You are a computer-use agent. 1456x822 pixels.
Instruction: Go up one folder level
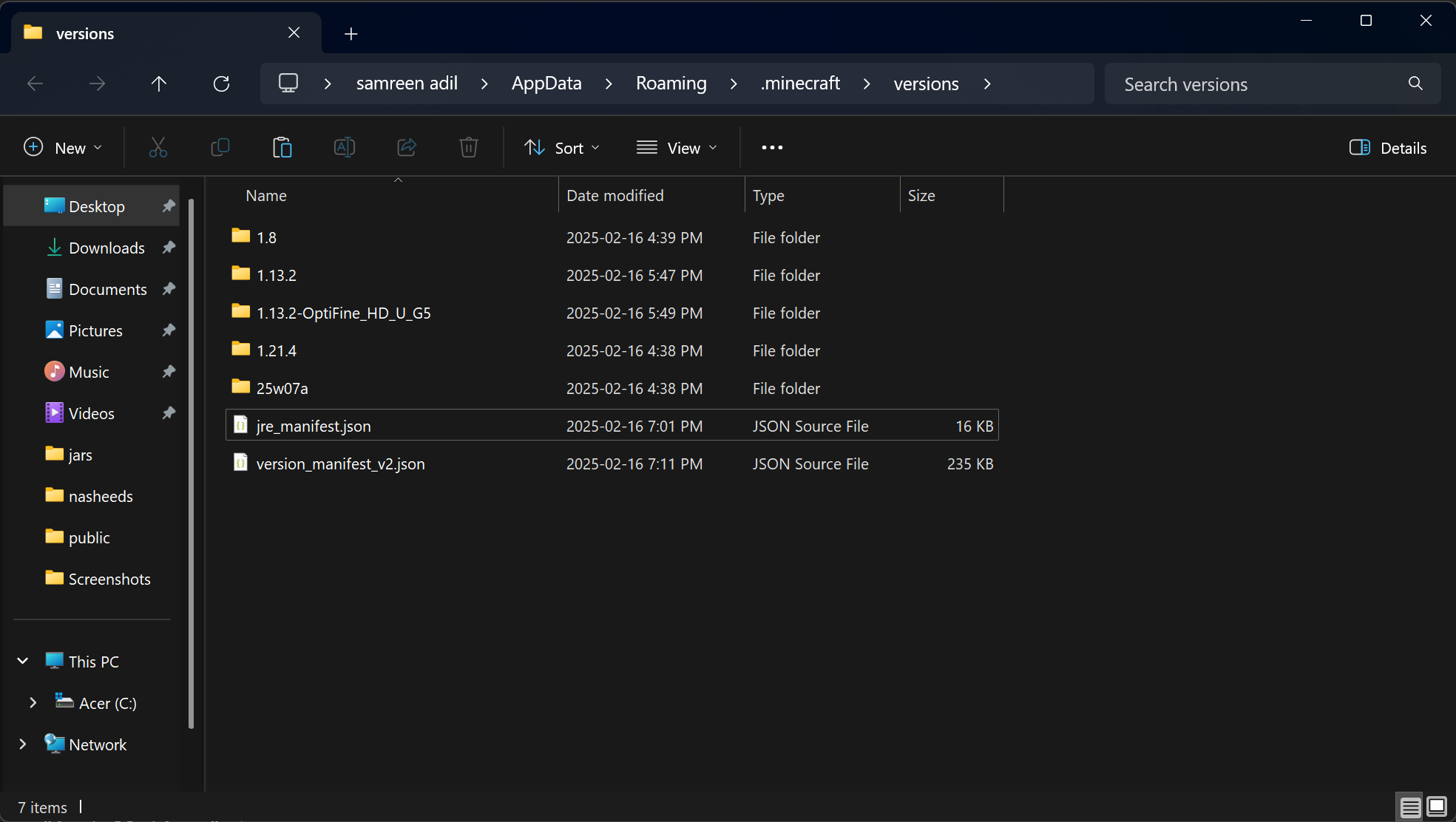point(159,84)
